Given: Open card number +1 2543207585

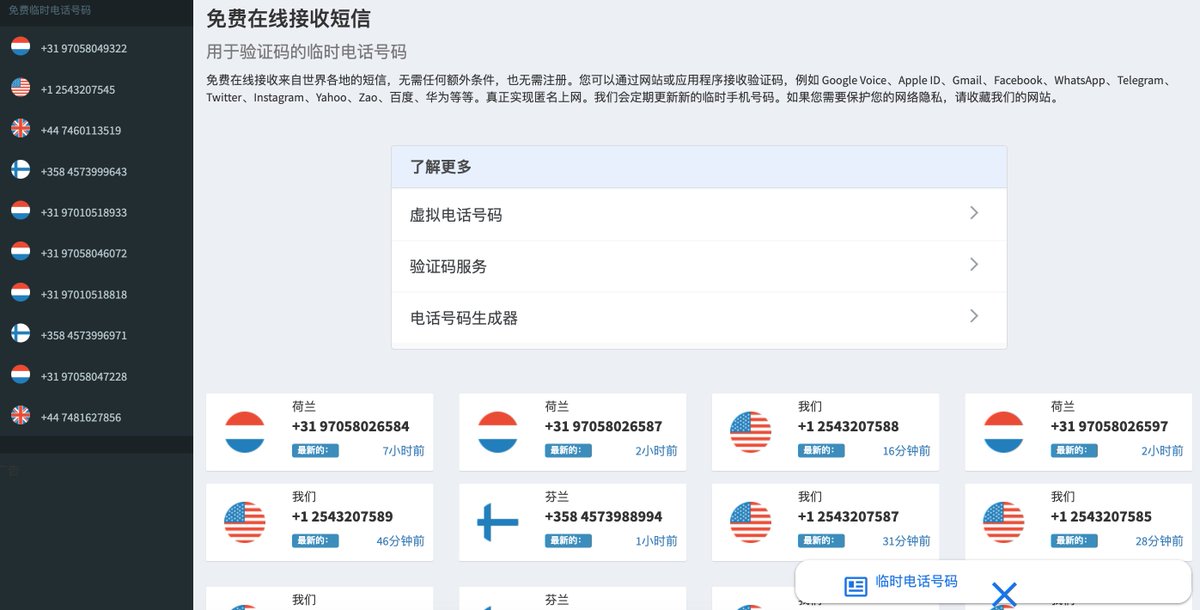Looking at the screenshot, I should point(1101,516).
